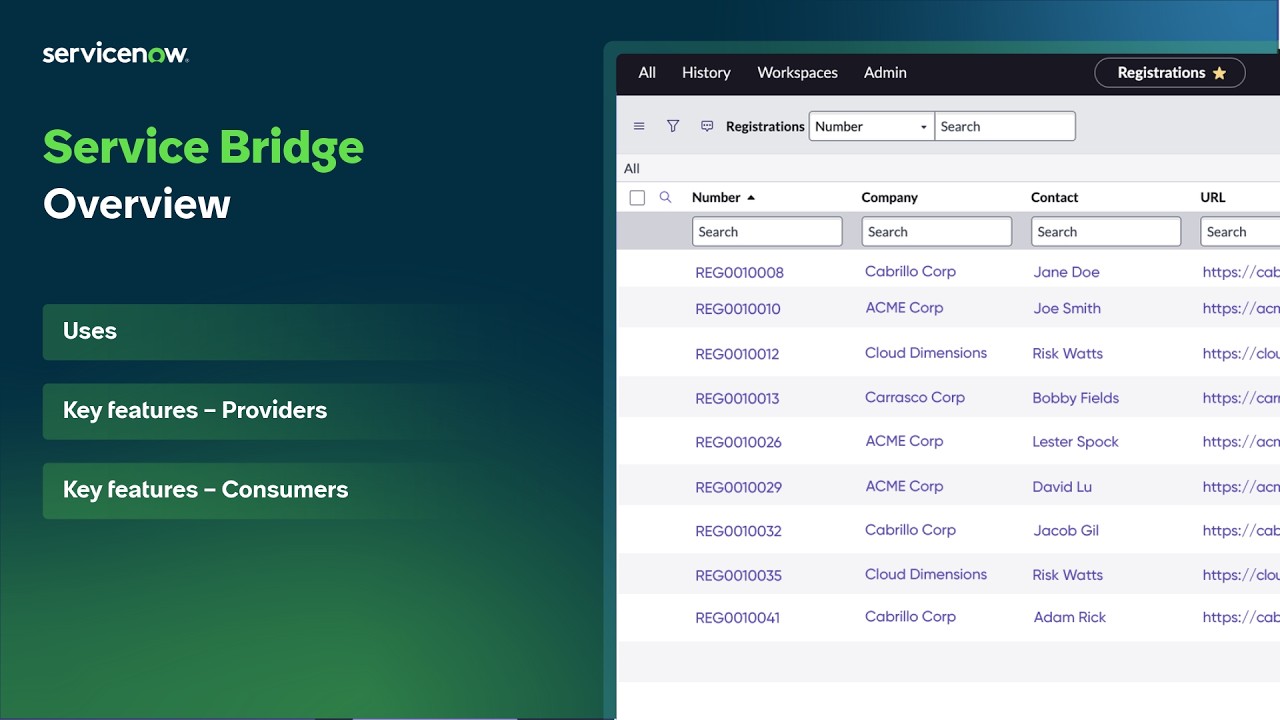Open the History menu
The height and width of the screenshot is (720, 1280).
pyautogui.click(x=706, y=73)
